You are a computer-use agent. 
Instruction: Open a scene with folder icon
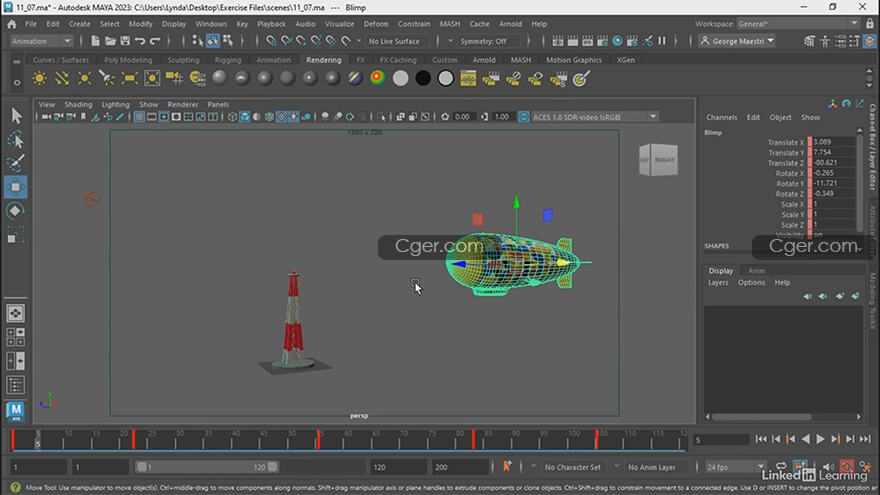pos(110,41)
